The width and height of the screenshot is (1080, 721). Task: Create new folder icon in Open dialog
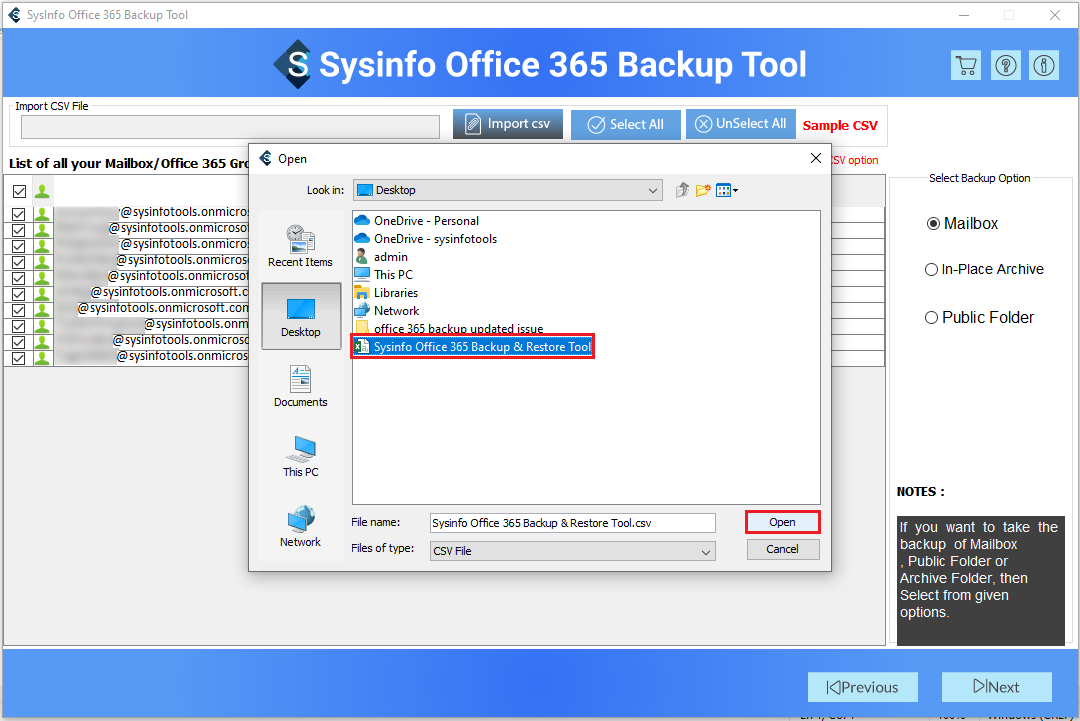click(703, 190)
